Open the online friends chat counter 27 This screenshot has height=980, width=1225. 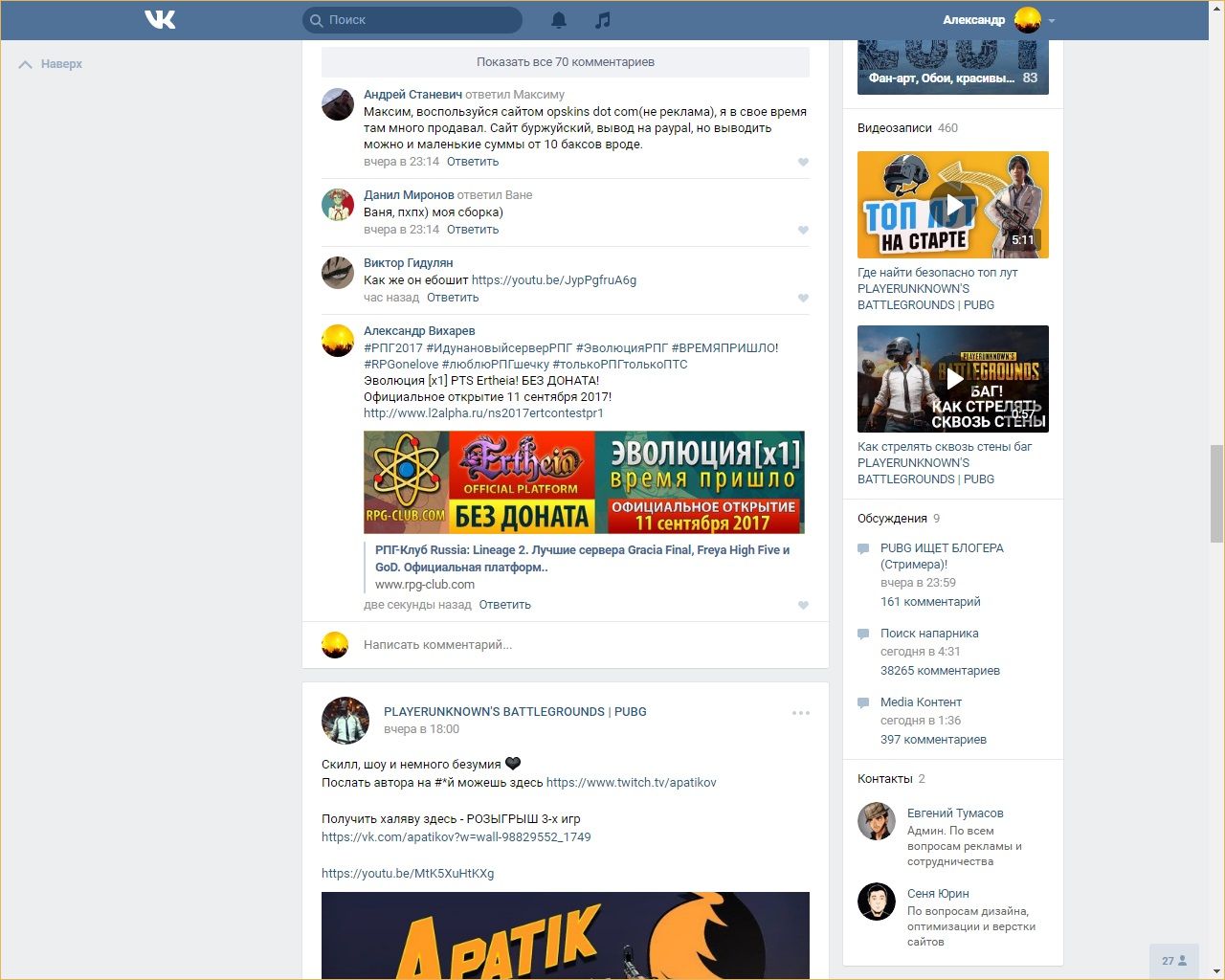(x=1174, y=961)
